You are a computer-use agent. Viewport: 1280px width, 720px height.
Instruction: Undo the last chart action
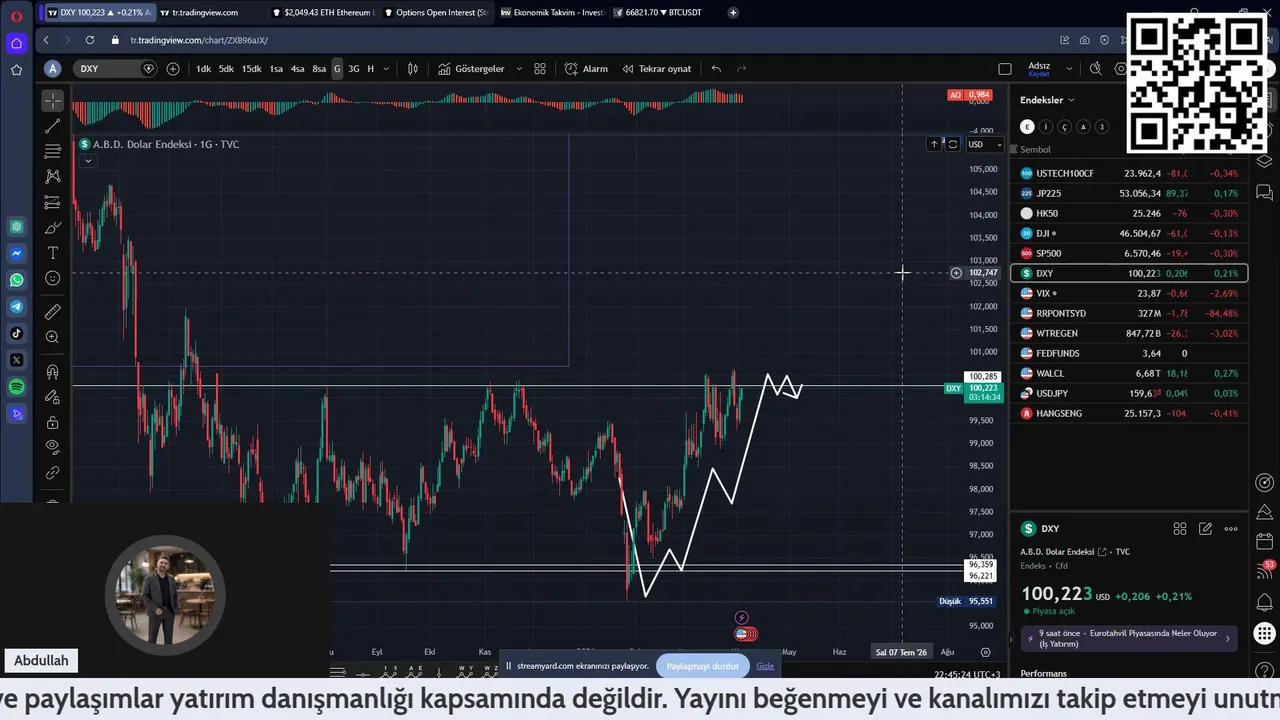coord(716,69)
